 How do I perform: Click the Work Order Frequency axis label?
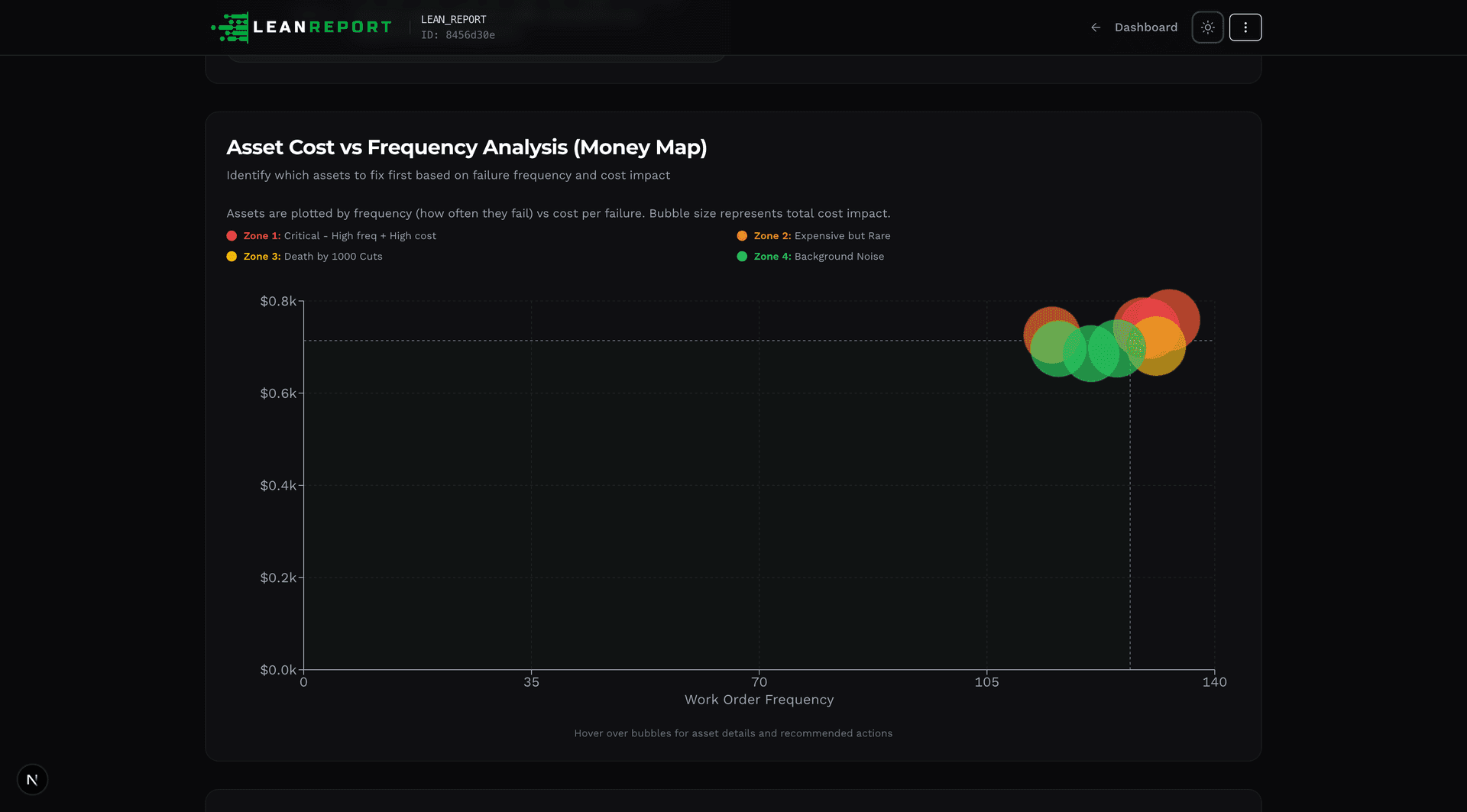(759, 699)
